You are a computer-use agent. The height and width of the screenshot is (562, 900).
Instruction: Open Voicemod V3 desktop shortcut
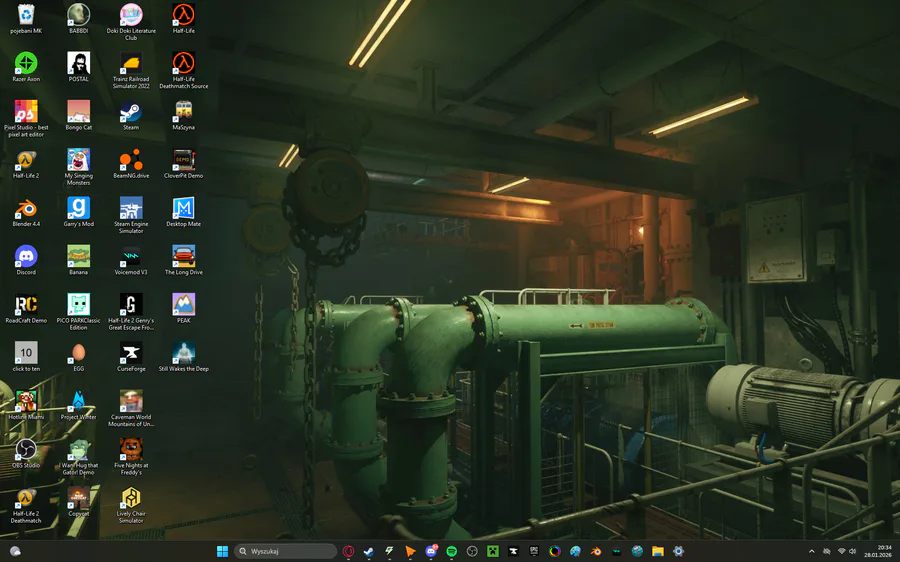coord(131,260)
